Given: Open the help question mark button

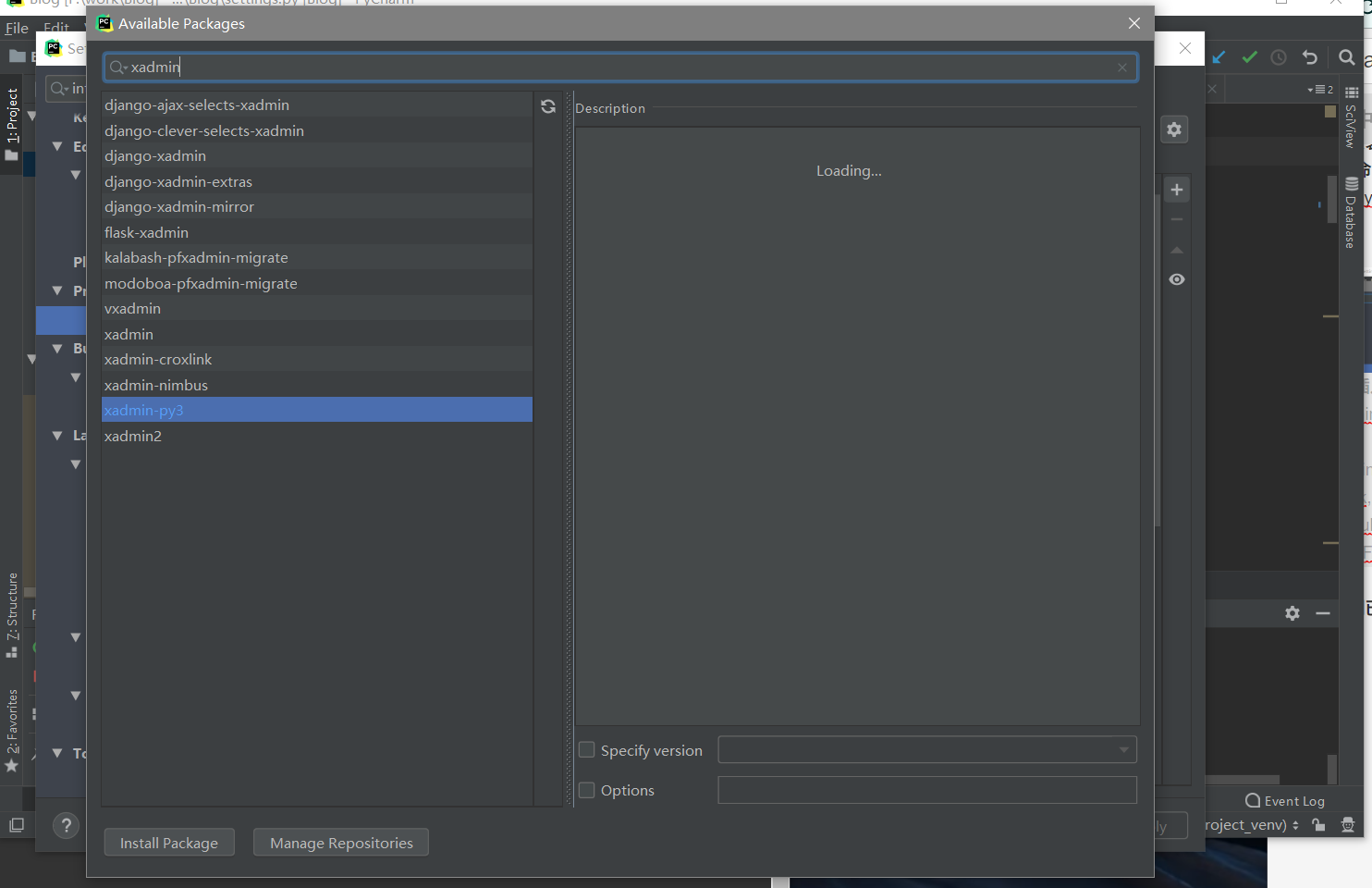Looking at the screenshot, I should click(x=66, y=826).
